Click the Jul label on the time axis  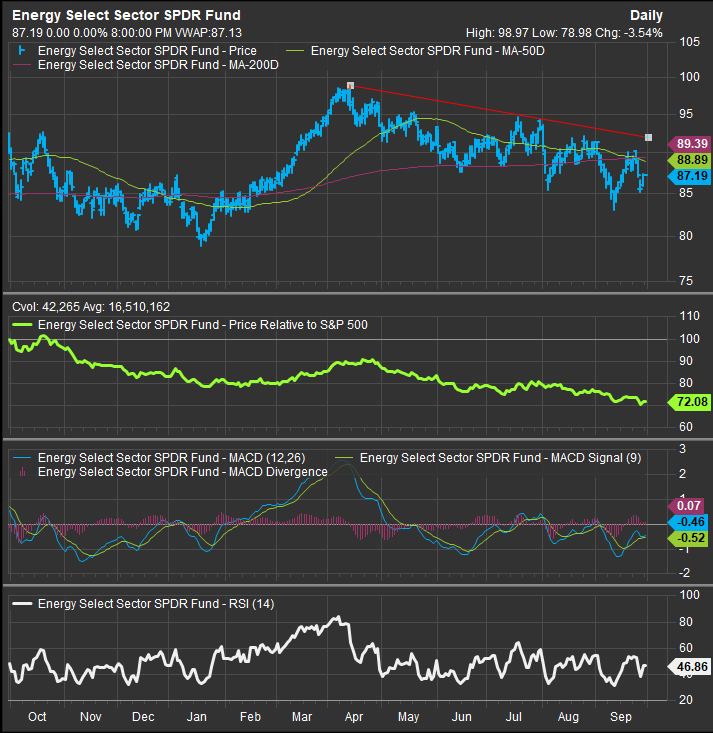click(x=514, y=717)
